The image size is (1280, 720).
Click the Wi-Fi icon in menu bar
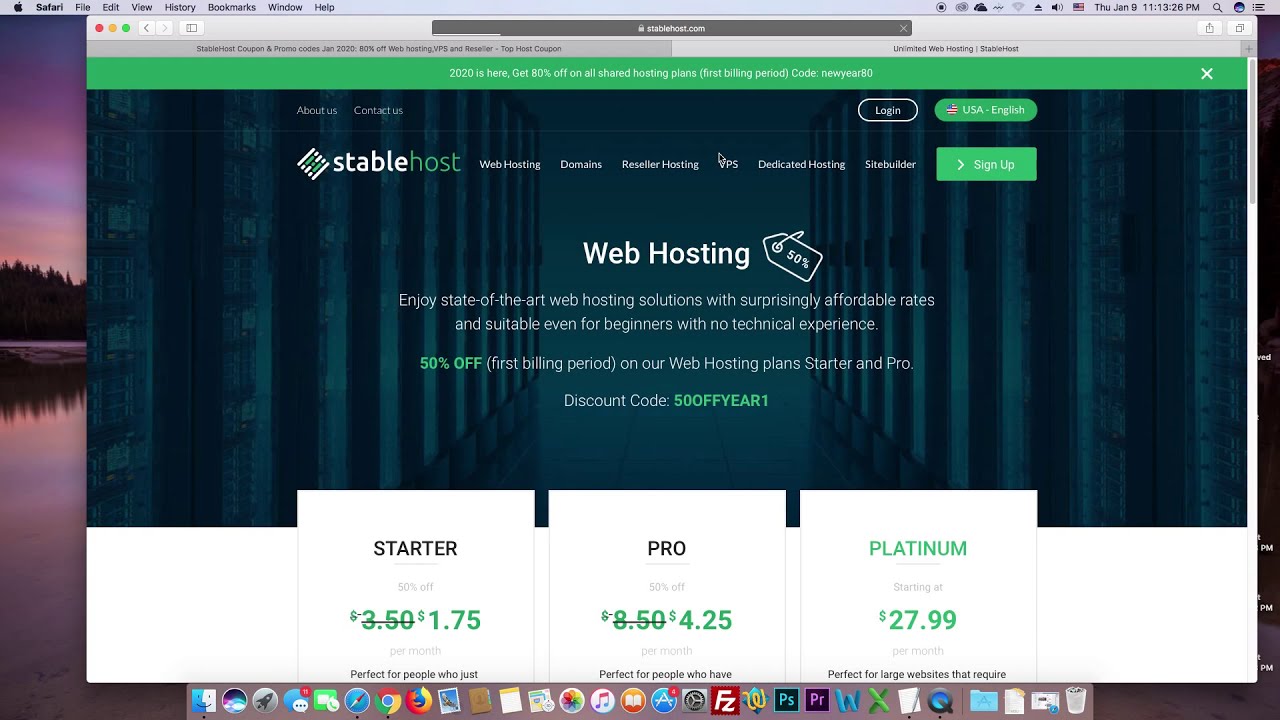click(1019, 7)
